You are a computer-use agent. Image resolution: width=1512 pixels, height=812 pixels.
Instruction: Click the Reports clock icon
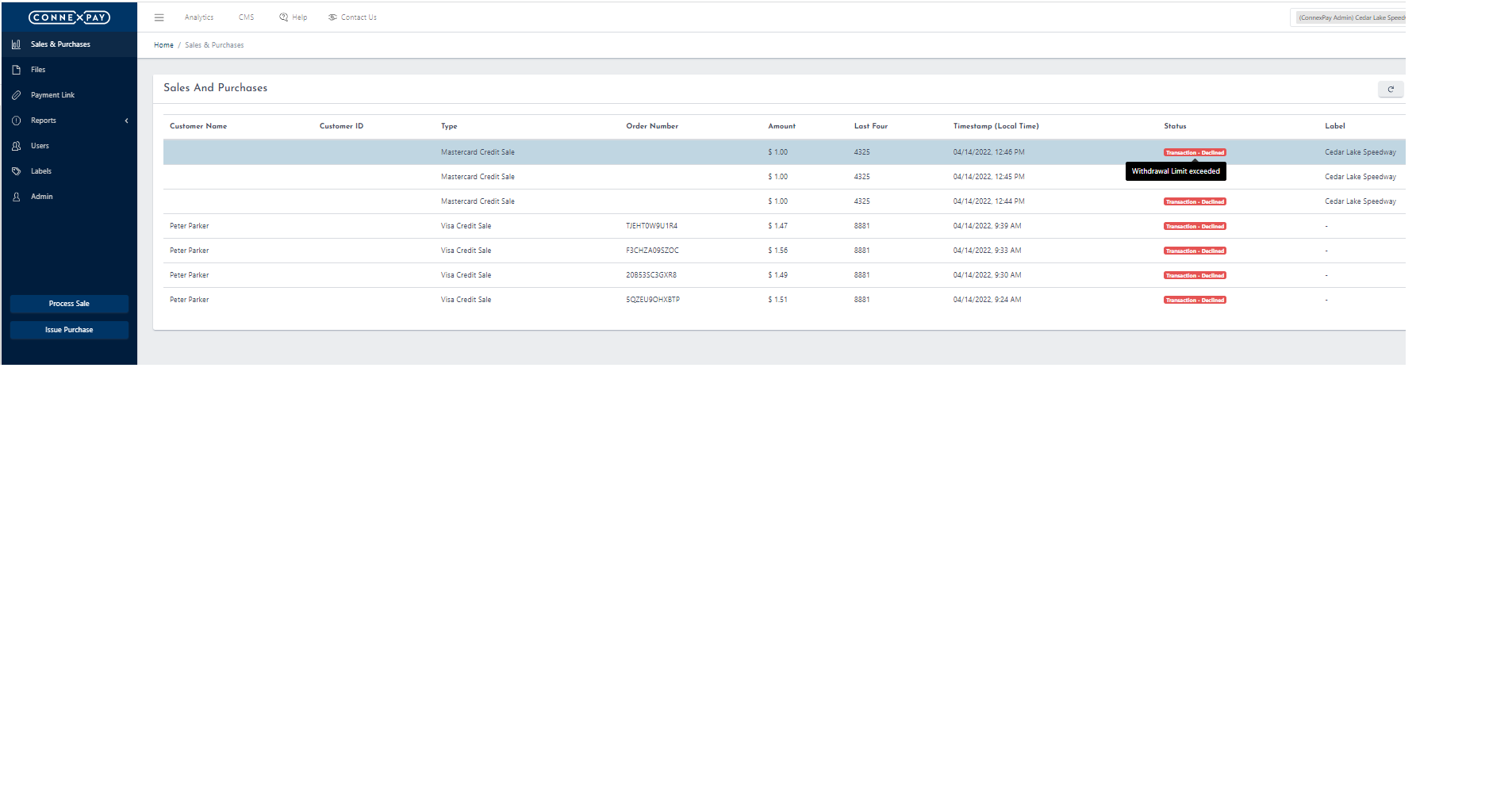(x=16, y=121)
